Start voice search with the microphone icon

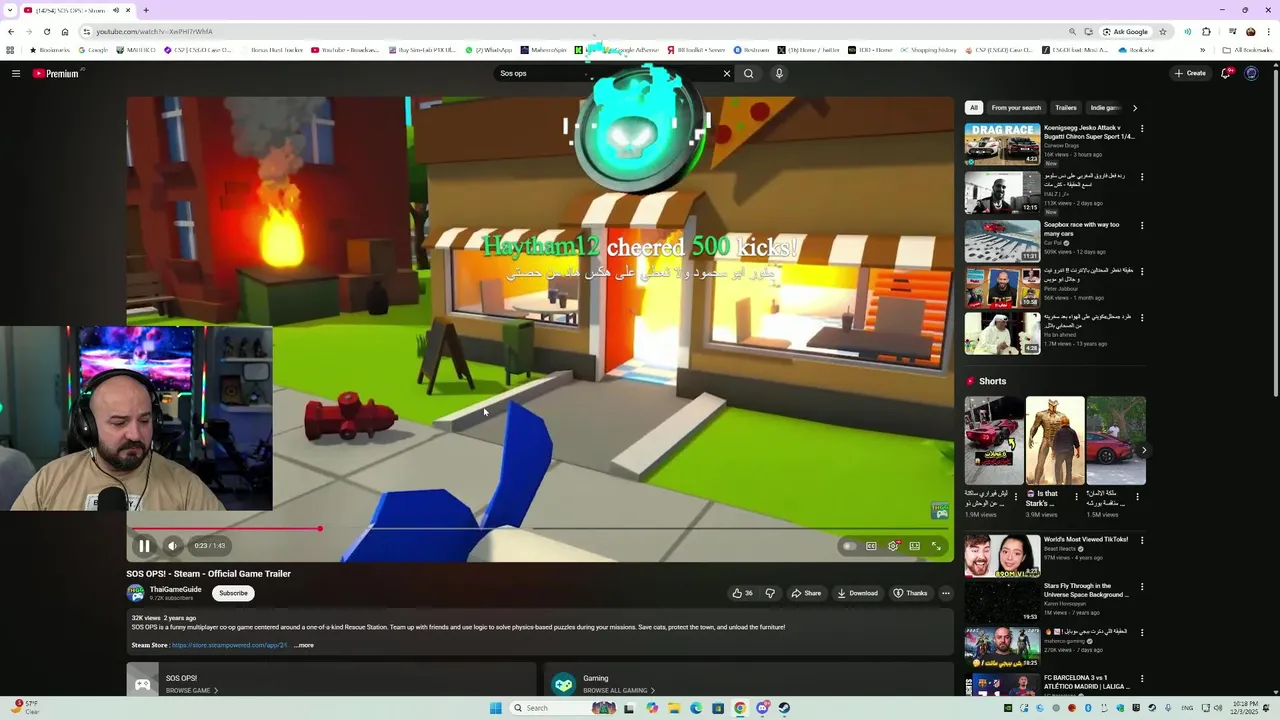coord(779,73)
